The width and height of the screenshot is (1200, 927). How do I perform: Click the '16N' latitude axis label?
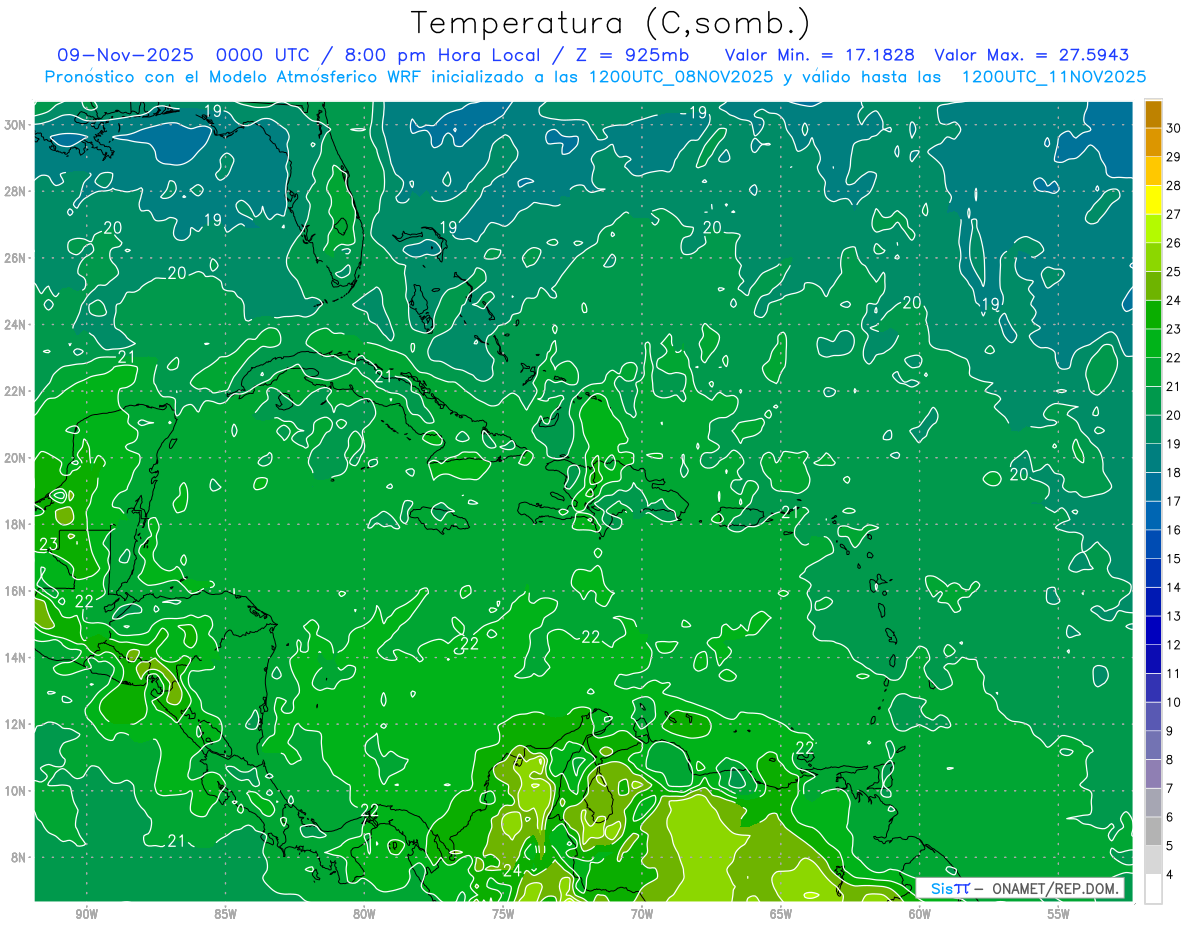(15, 590)
